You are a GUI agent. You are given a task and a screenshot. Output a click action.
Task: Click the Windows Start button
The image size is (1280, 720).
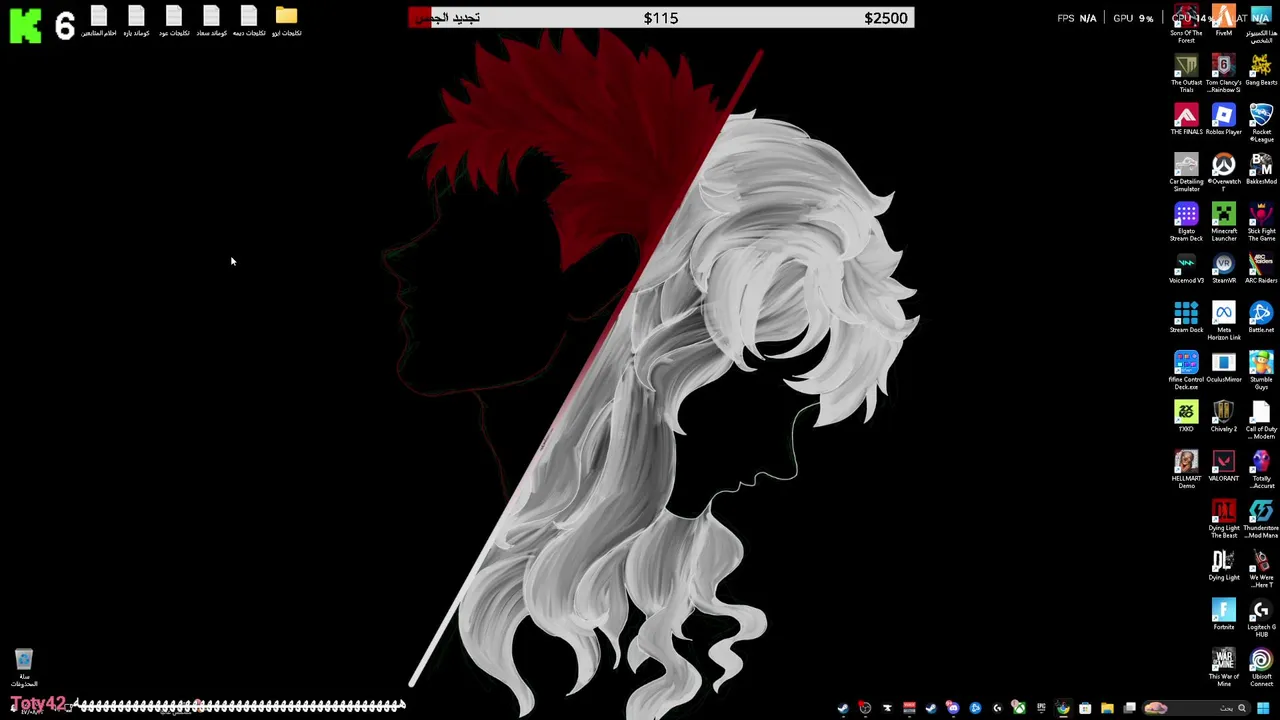[1263, 708]
